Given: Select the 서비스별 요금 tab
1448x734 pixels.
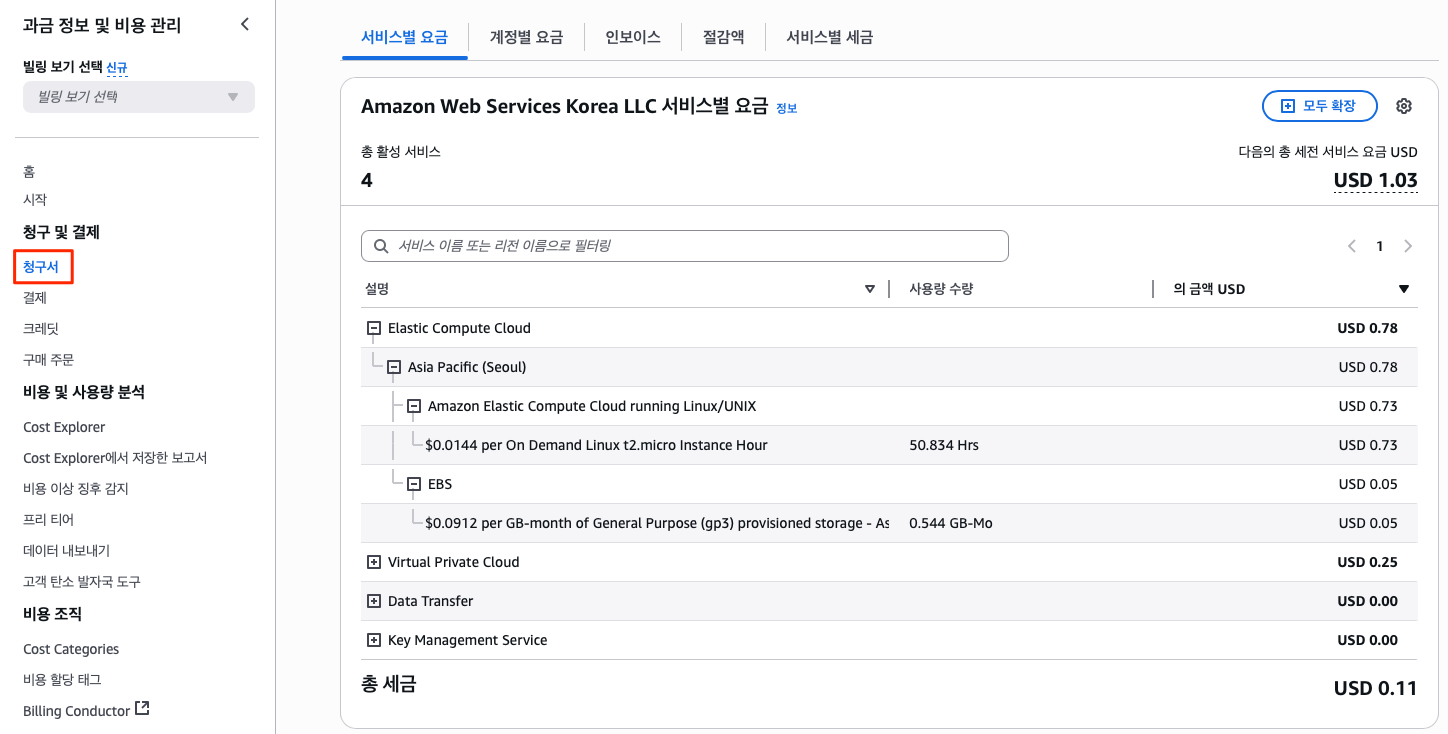Looking at the screenshot, I should (x=404, y=37).
